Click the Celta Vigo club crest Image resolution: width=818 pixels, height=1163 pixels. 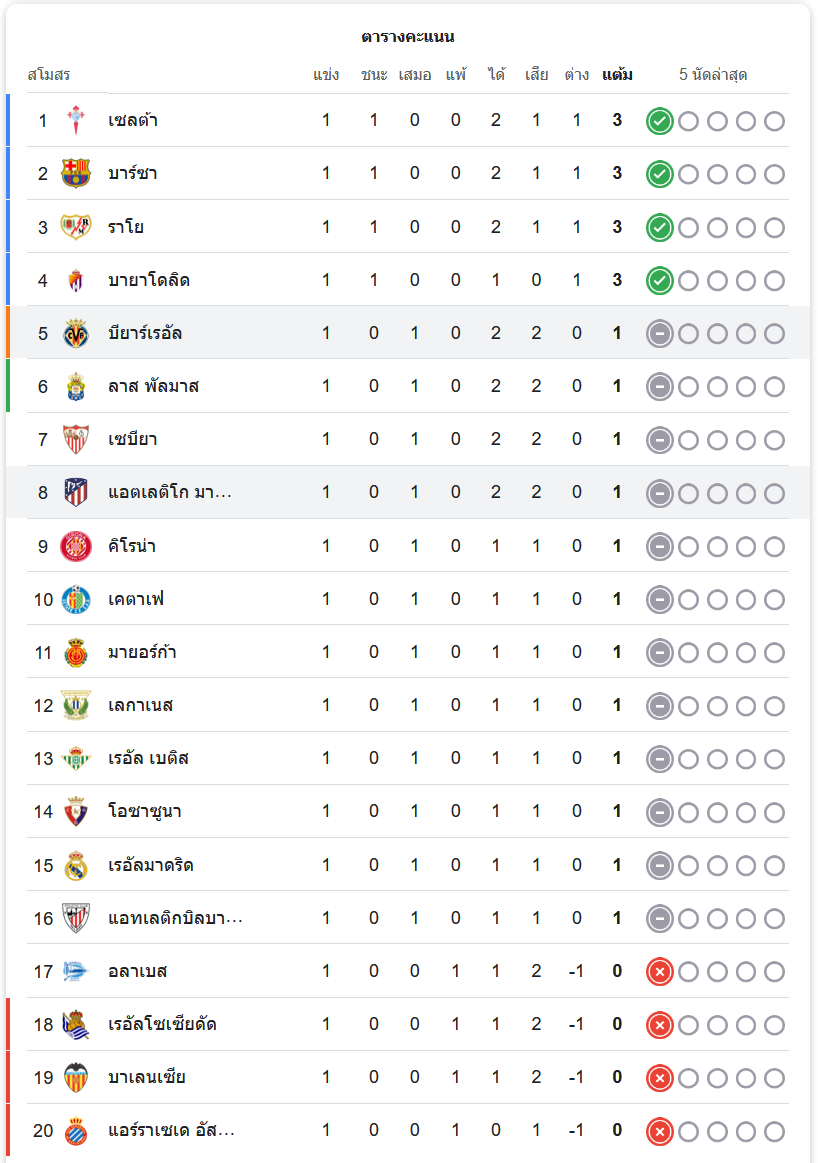(x=76, y=121)
